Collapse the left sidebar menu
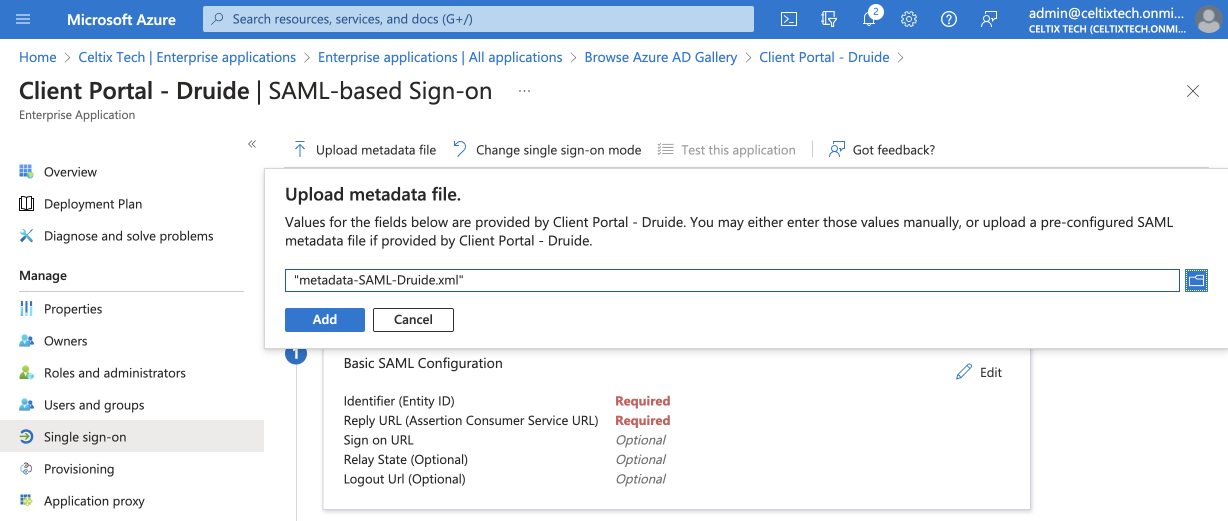 (252, 145)
